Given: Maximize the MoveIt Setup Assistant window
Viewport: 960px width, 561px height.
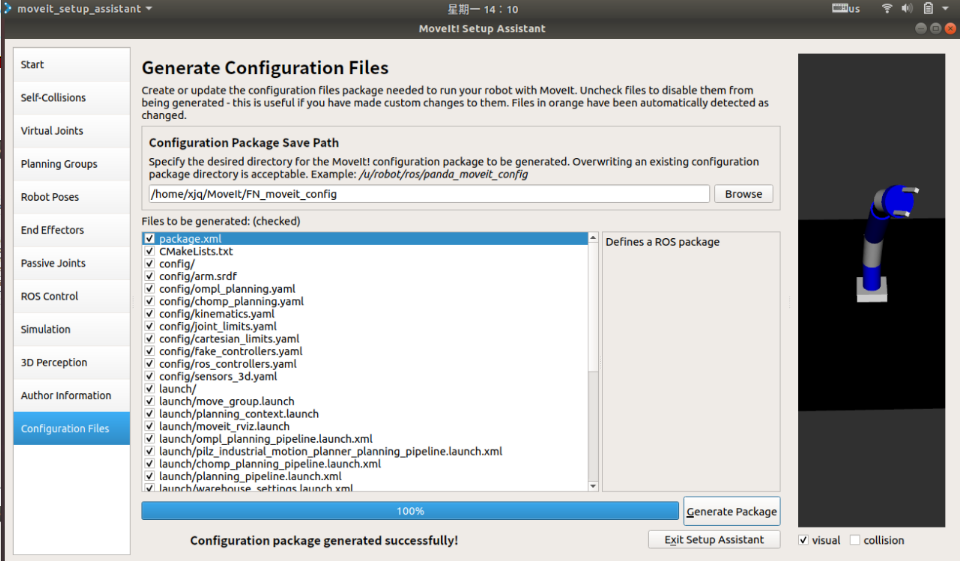Looking at the screenshot, I should 935,28.
